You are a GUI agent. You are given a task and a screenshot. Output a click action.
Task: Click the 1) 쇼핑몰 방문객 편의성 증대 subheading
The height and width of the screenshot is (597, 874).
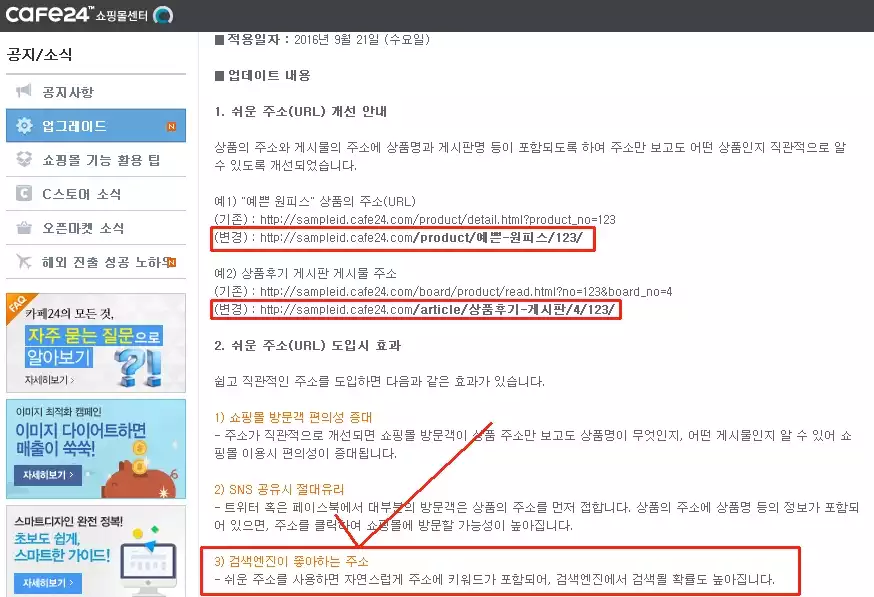click(293, 418)
